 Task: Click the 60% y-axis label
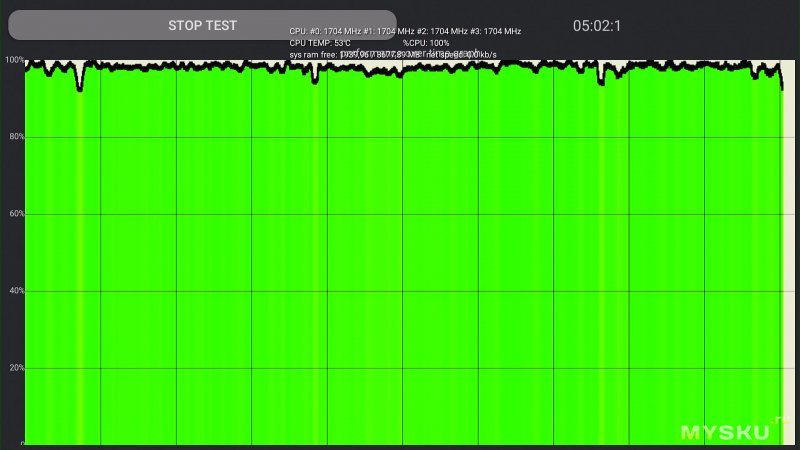pos(13,214)
